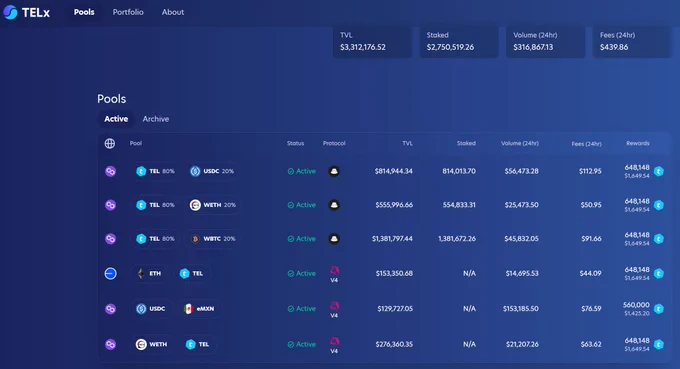Click WETH token chip in WETH/TEL row
This screenshot has height=369, width=680.
[151, 344]
